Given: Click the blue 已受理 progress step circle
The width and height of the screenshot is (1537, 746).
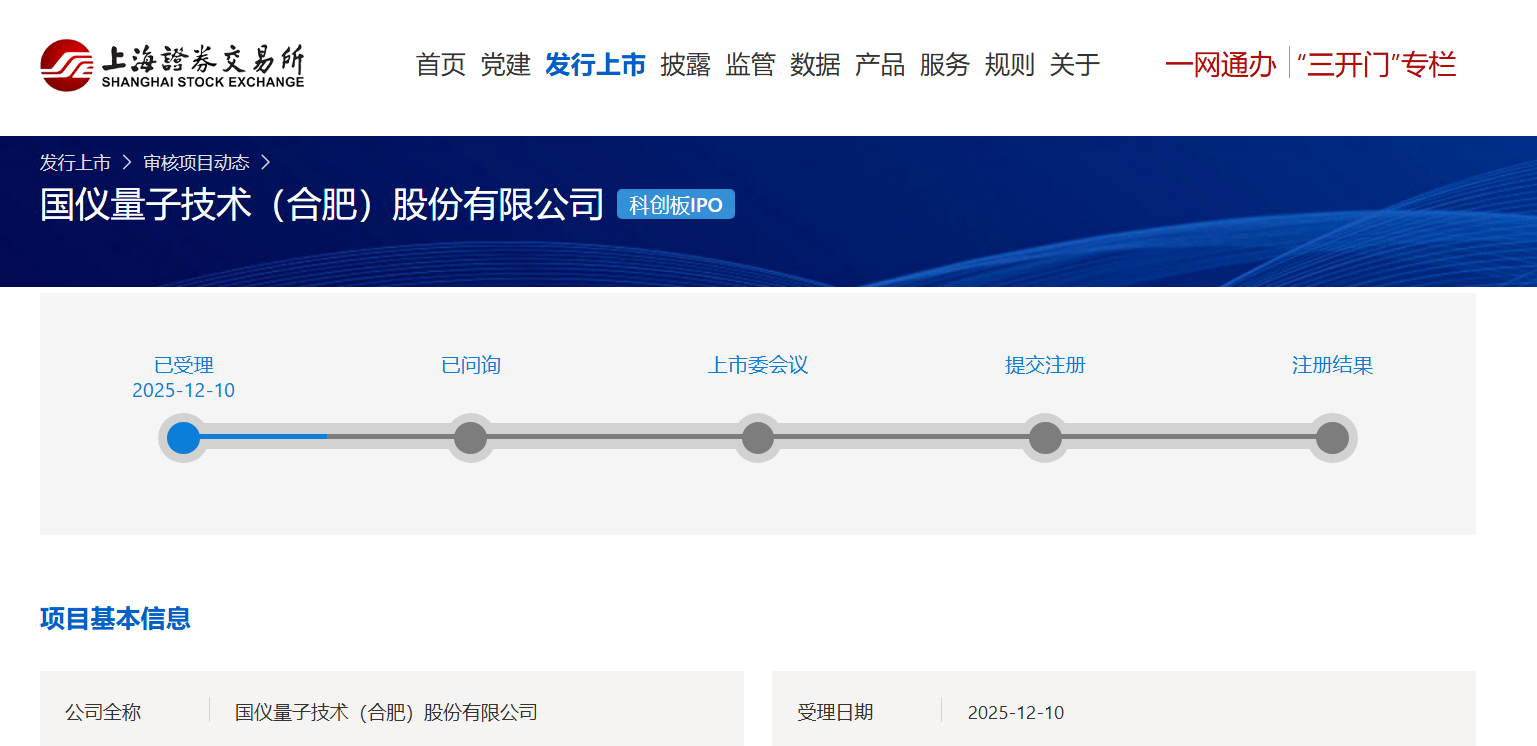Looking at the screenshot, I should pyautogui.click(x=184, y=438).
